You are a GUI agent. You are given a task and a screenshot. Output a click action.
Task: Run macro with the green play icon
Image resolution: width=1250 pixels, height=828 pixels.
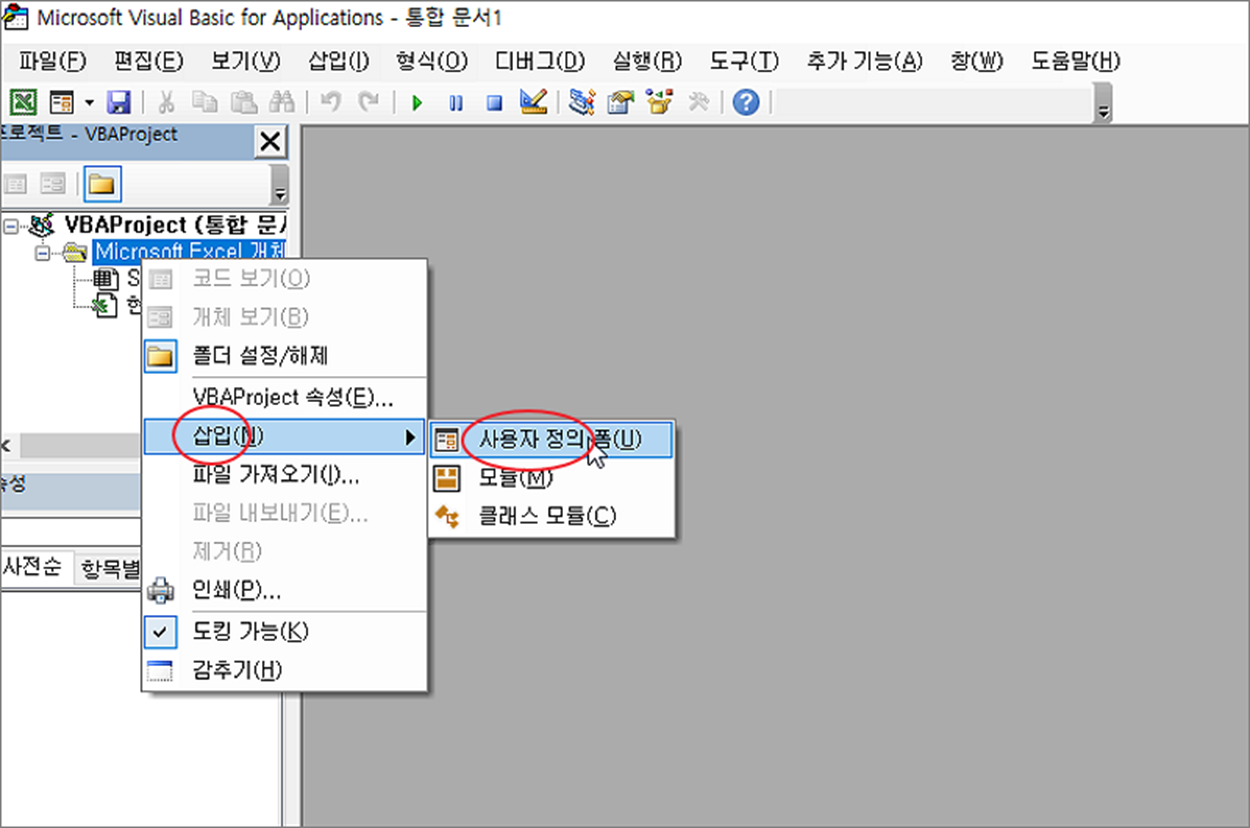418,102
